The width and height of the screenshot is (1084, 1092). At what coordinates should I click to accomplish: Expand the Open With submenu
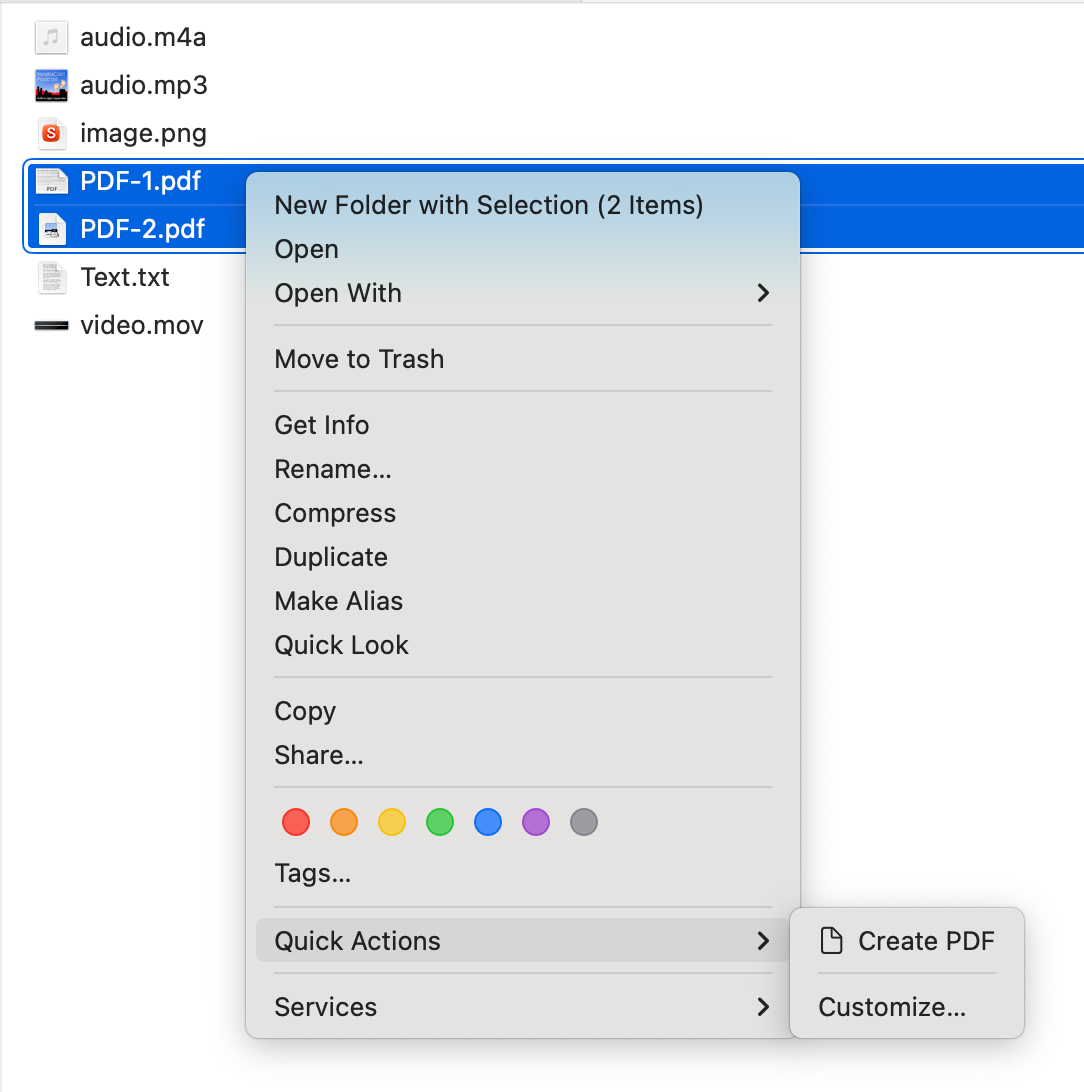click(763, 293)
